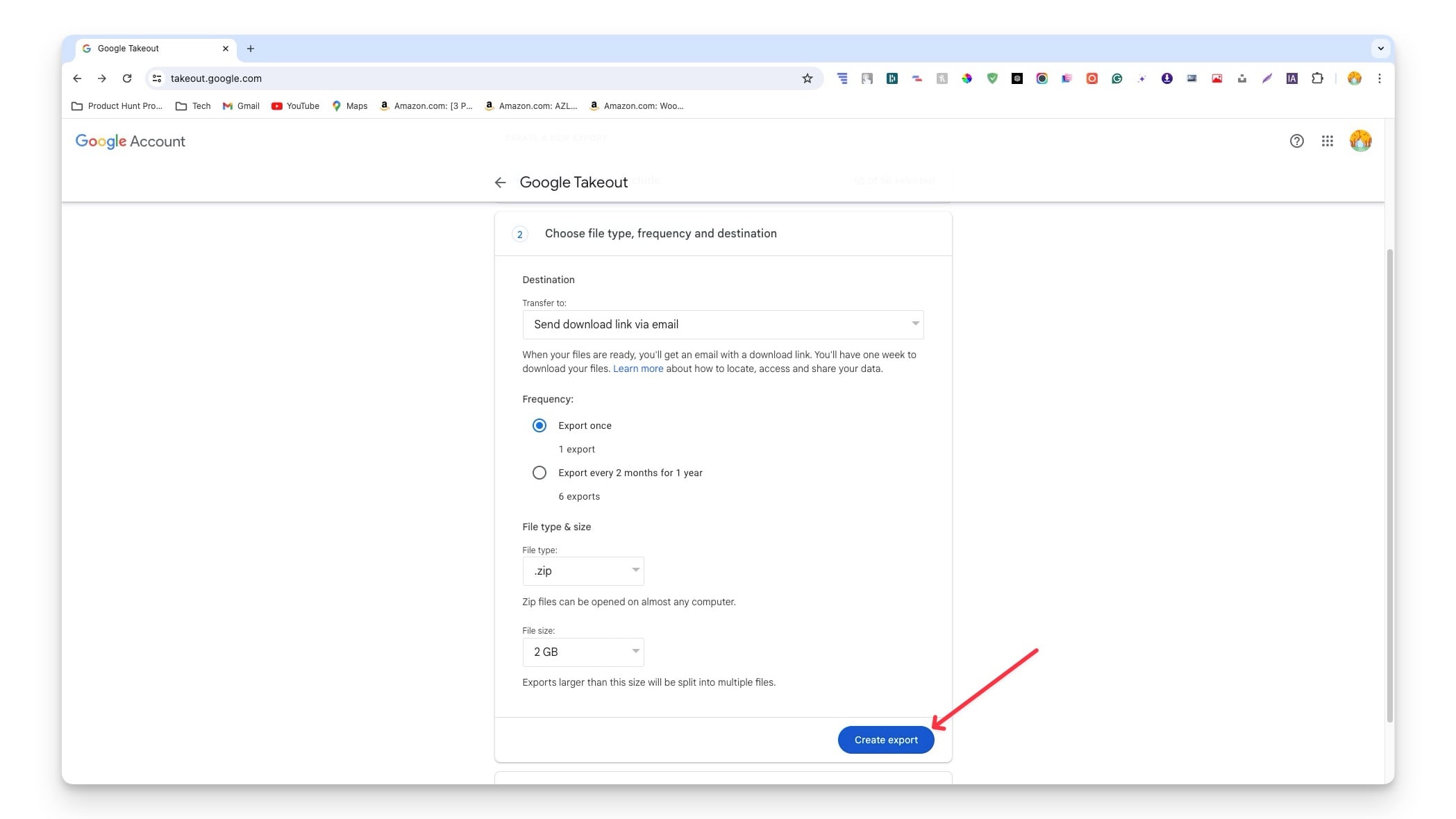Open the red image extension icon

(x=1217, y=78)
